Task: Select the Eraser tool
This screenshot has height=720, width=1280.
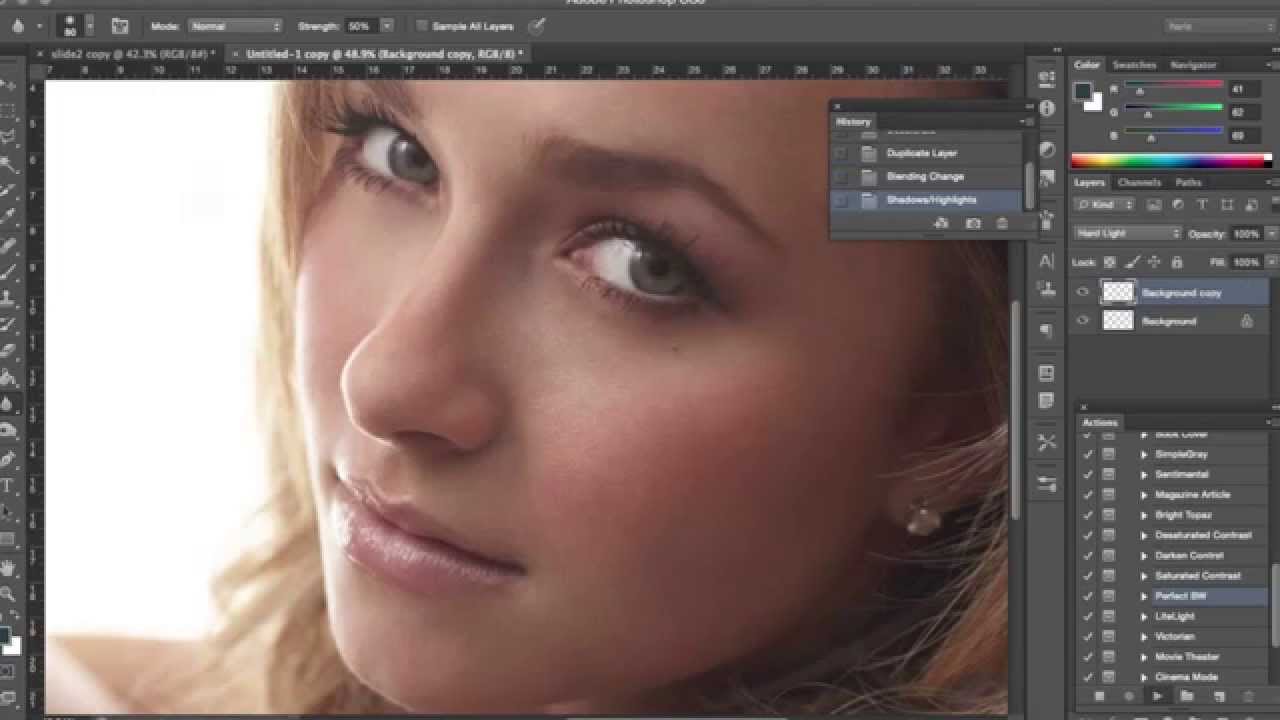Action: [8, 351]
